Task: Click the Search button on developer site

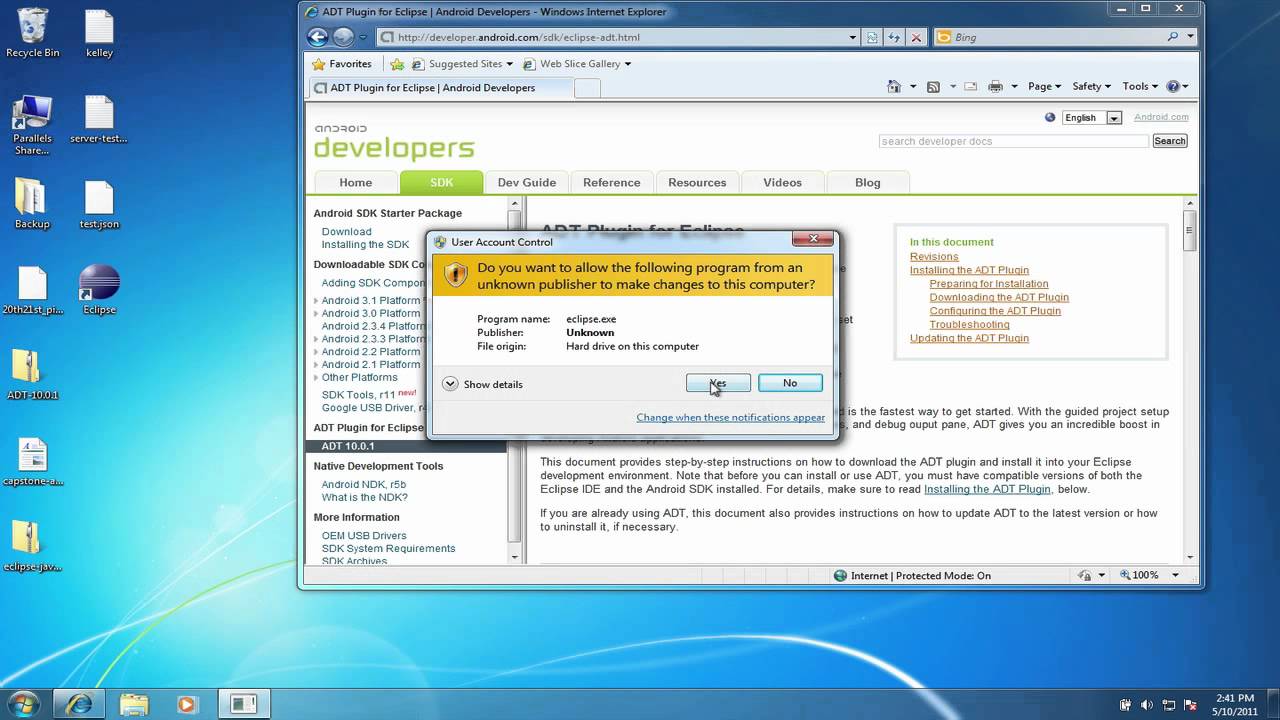Action: [1170, 141]
